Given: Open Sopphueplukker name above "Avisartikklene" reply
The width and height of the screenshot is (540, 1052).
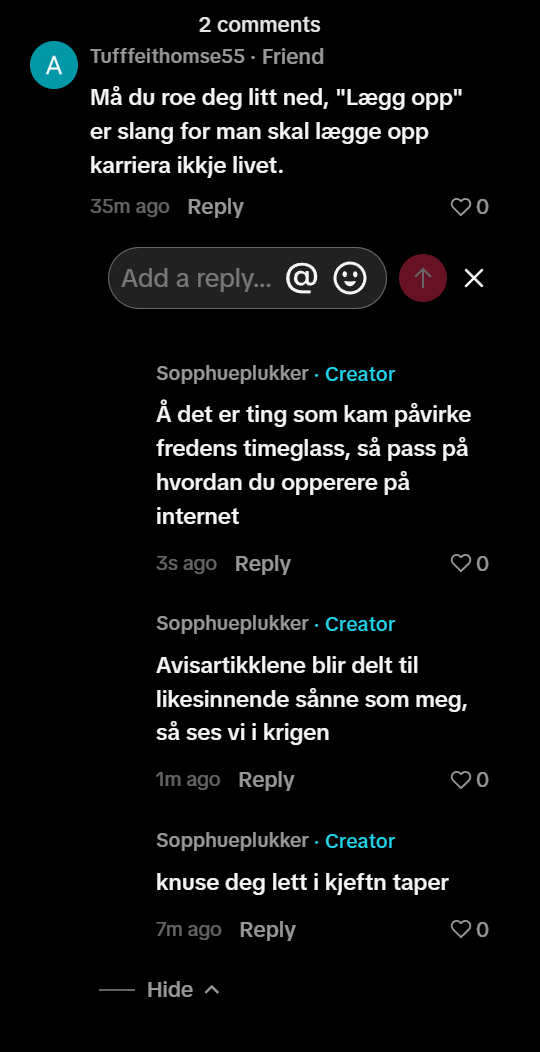Looking at the screenshot, I should pos(232,623).
